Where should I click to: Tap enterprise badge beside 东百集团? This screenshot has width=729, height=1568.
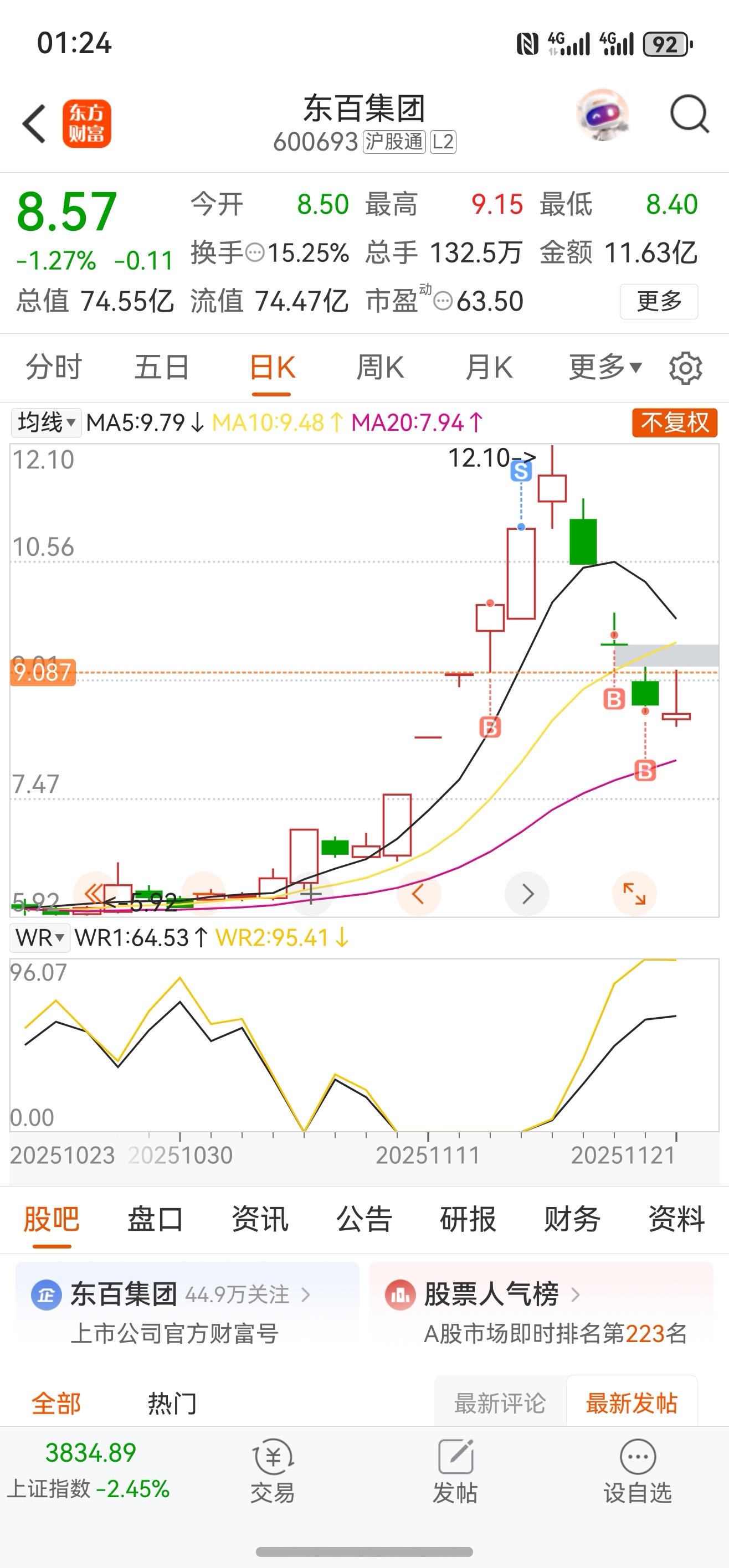click(x=47, y=1295)
